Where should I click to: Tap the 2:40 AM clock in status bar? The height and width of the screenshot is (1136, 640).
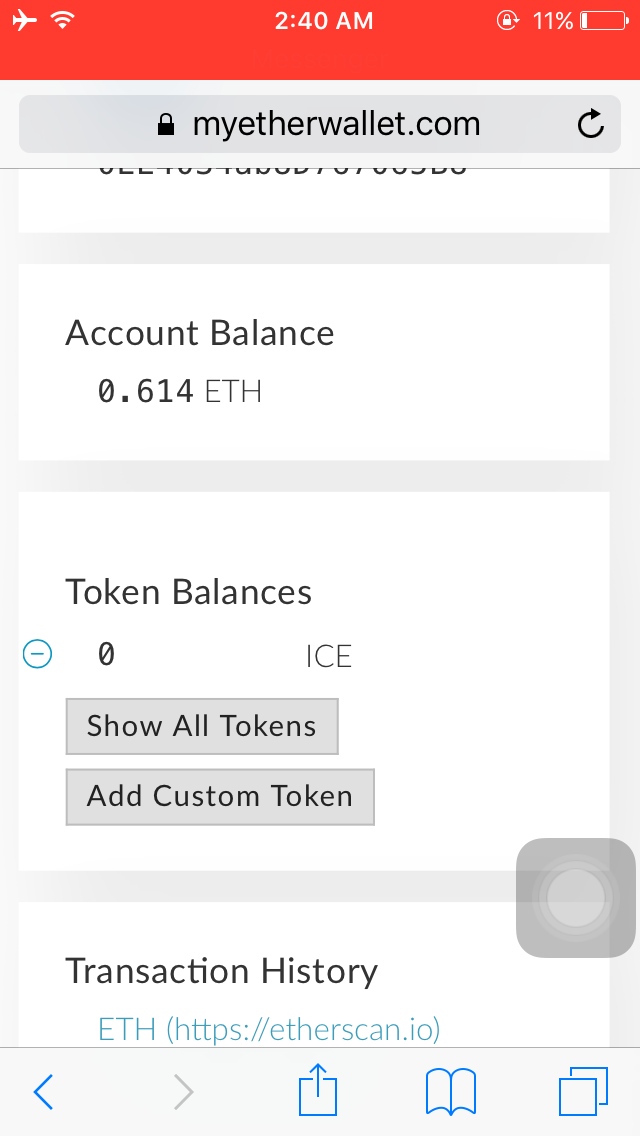pos(323,21)
